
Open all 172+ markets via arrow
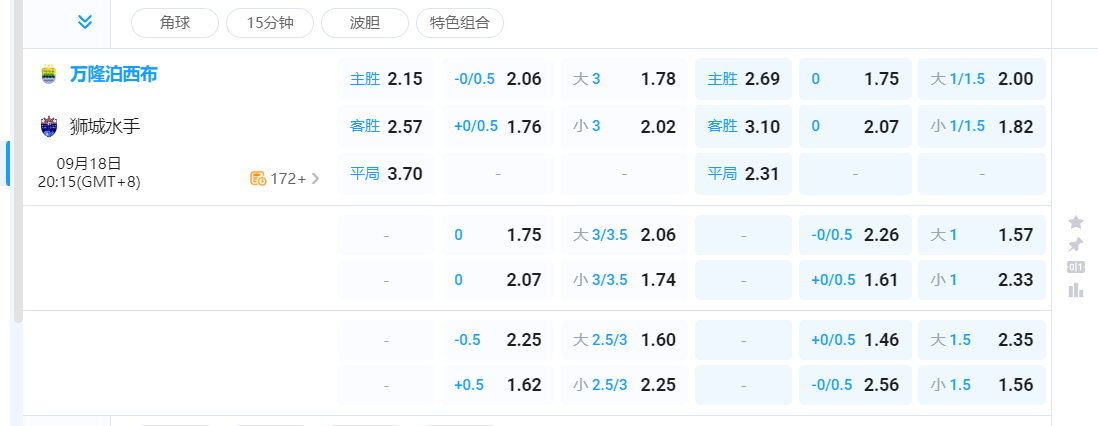coord(316,179)
